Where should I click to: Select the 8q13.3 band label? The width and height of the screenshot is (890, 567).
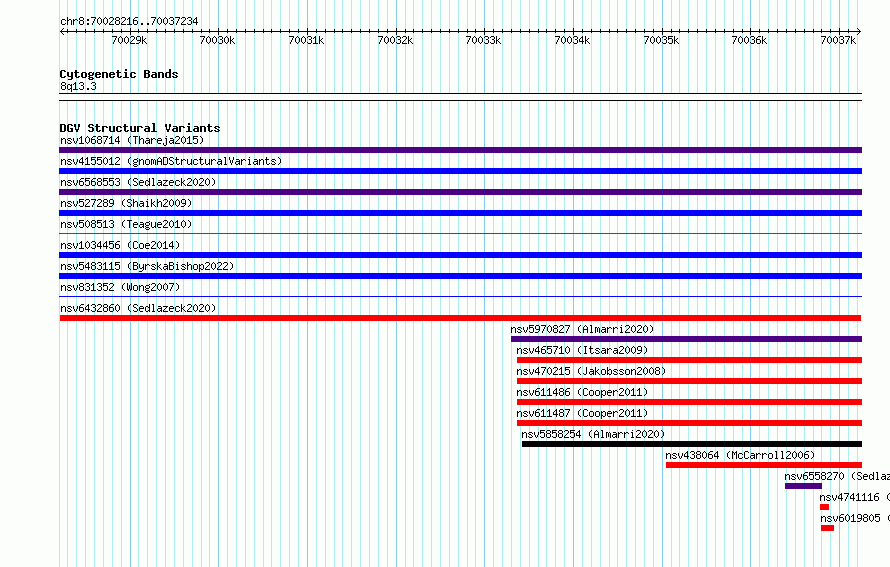tap(78, 86)
